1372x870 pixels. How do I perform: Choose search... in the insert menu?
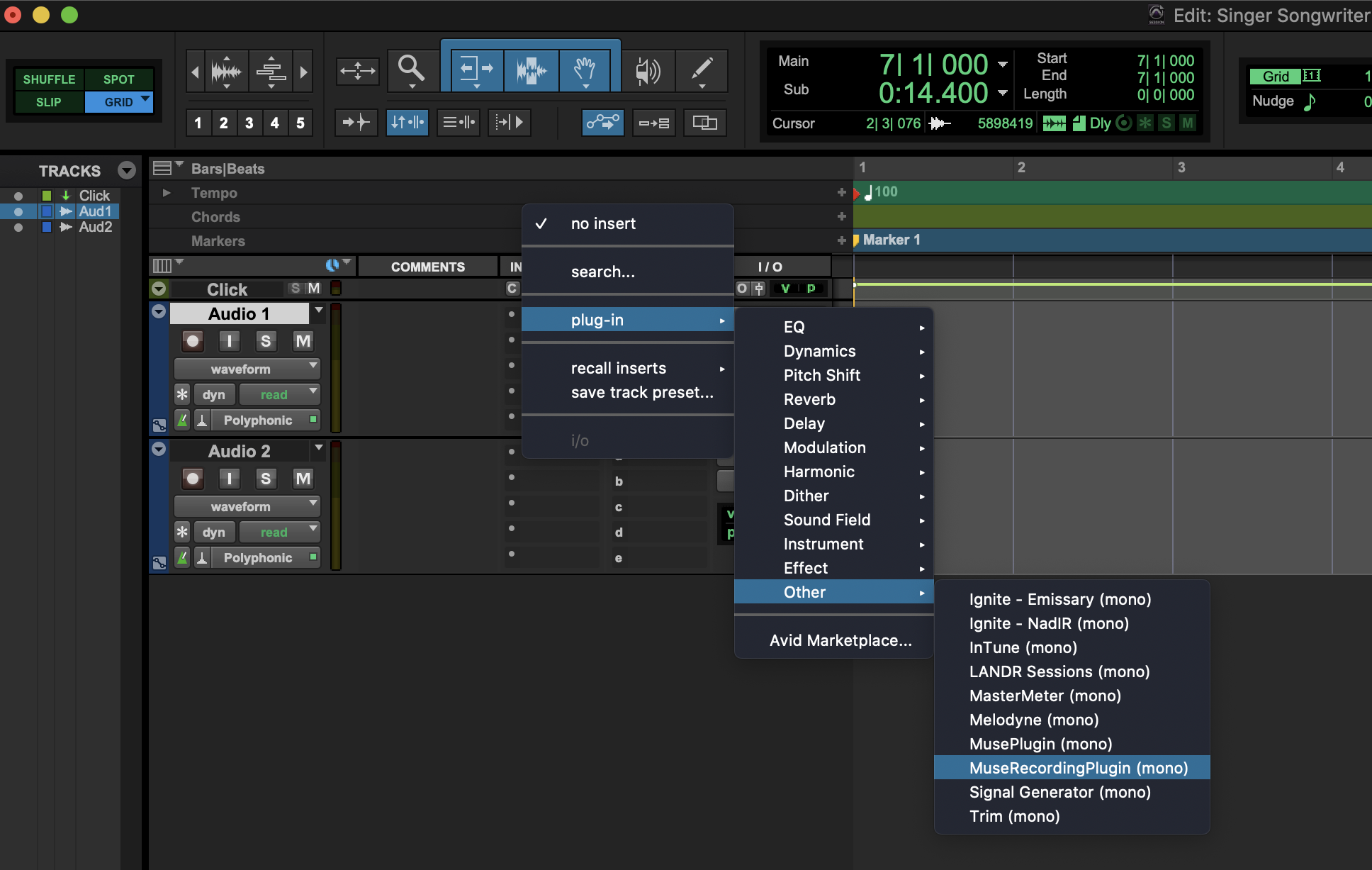(603, 272)
